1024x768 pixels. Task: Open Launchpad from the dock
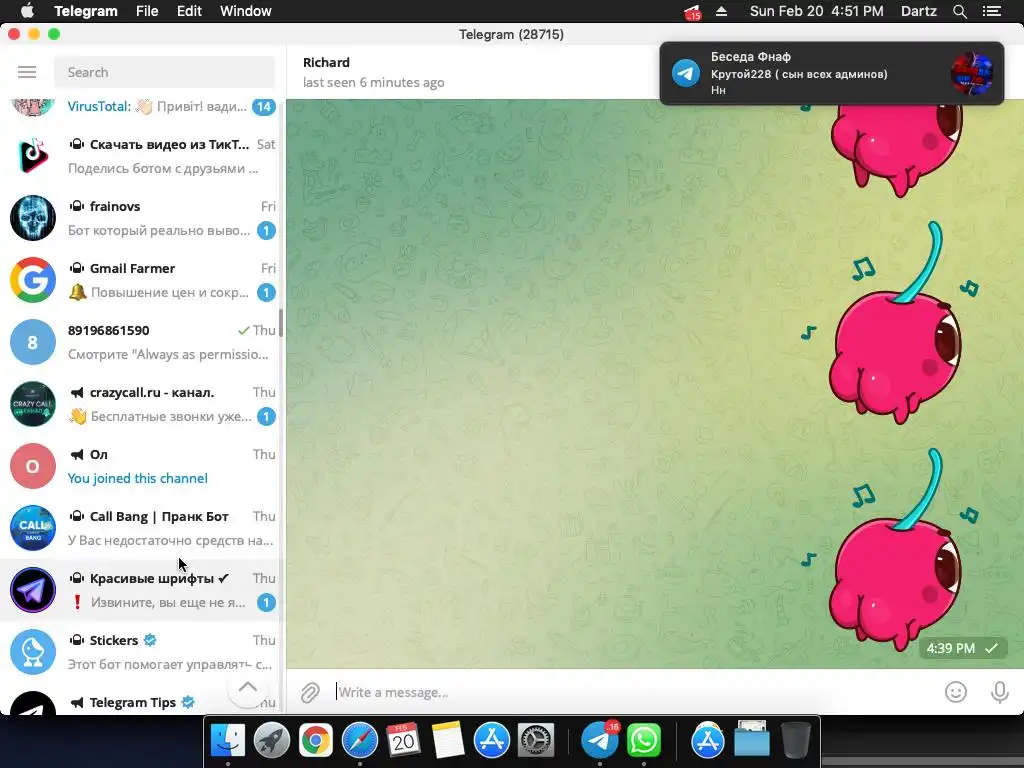click(272, 741)
